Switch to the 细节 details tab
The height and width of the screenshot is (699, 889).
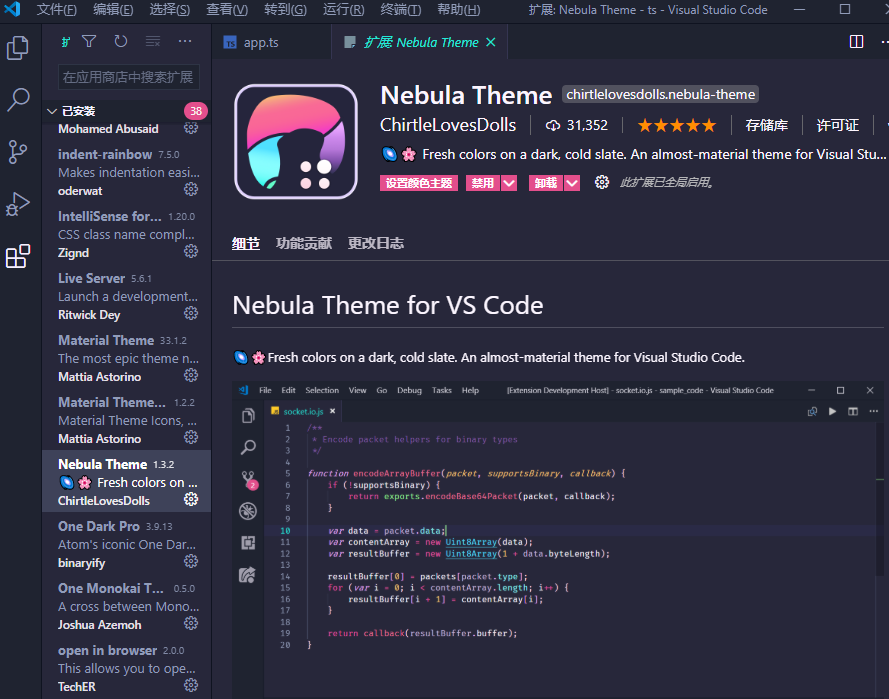point(245,243)
